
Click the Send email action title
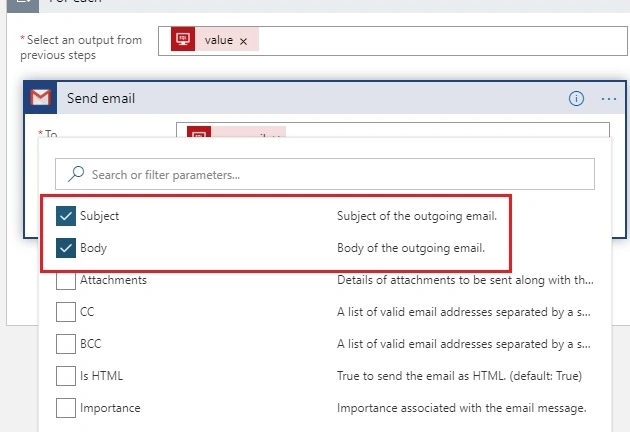pyautogui.click(x=101, y=98)
